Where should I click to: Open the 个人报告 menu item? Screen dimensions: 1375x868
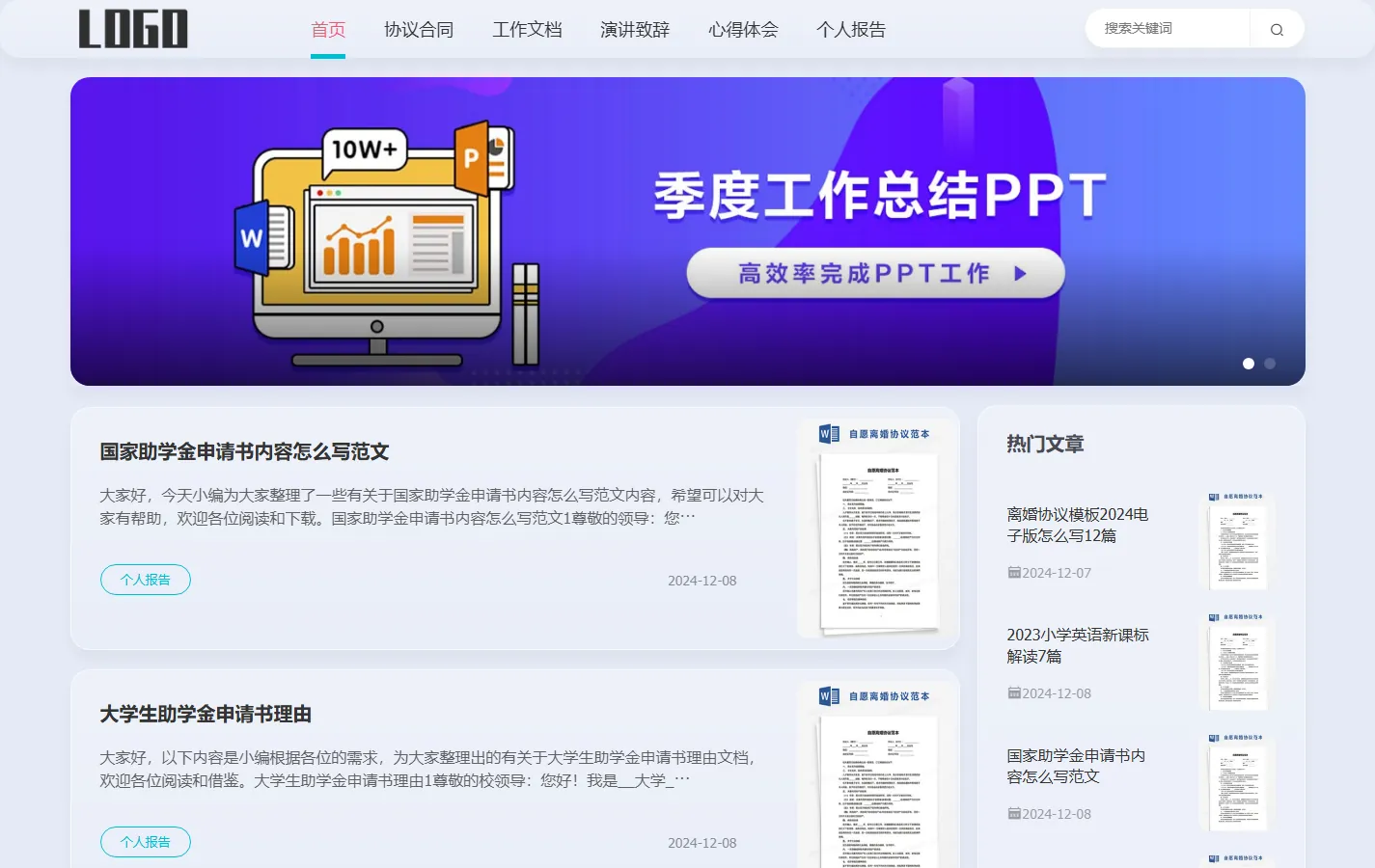(x=851, y=29)
